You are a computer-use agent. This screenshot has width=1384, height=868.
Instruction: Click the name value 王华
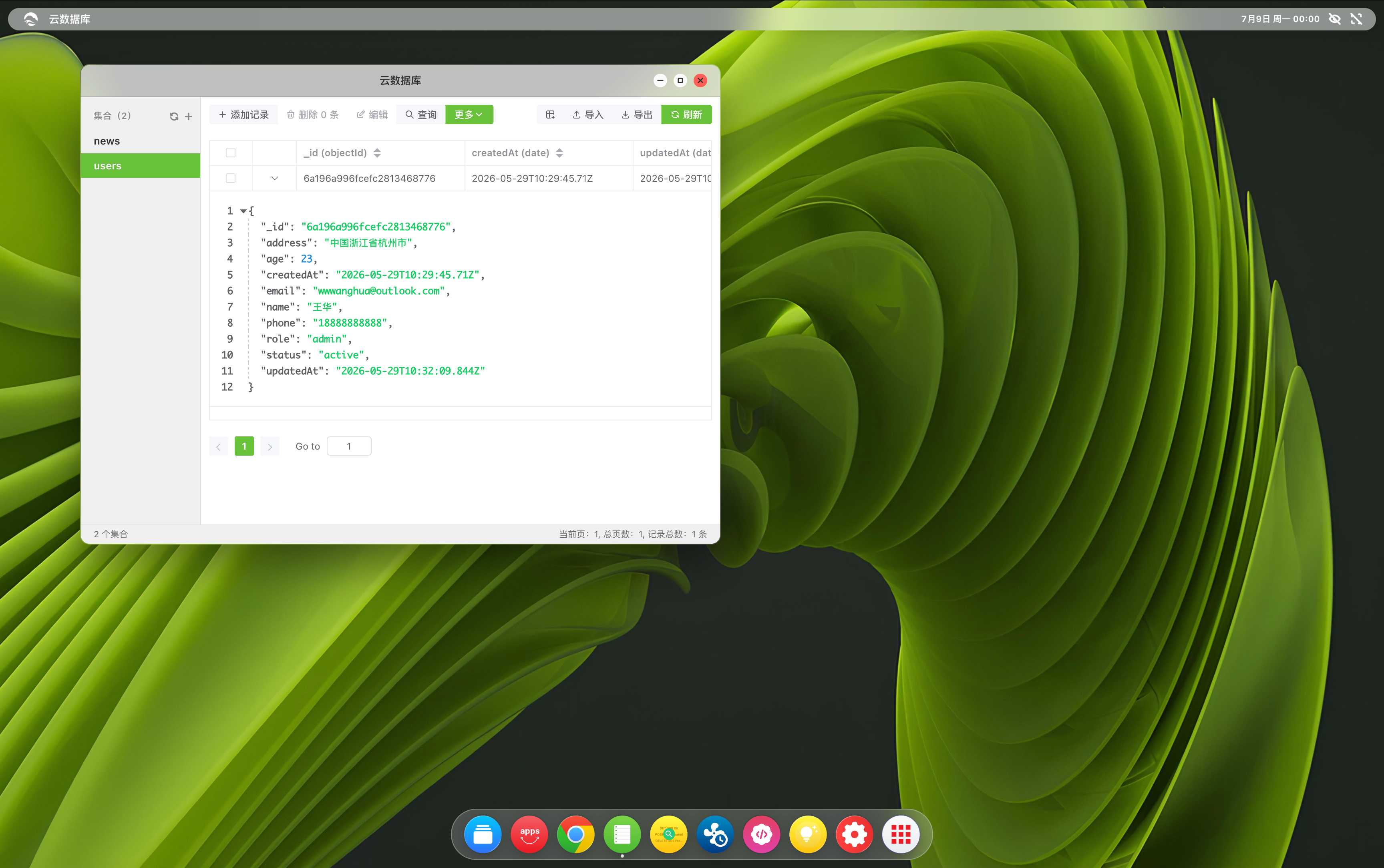click(322, 307)
